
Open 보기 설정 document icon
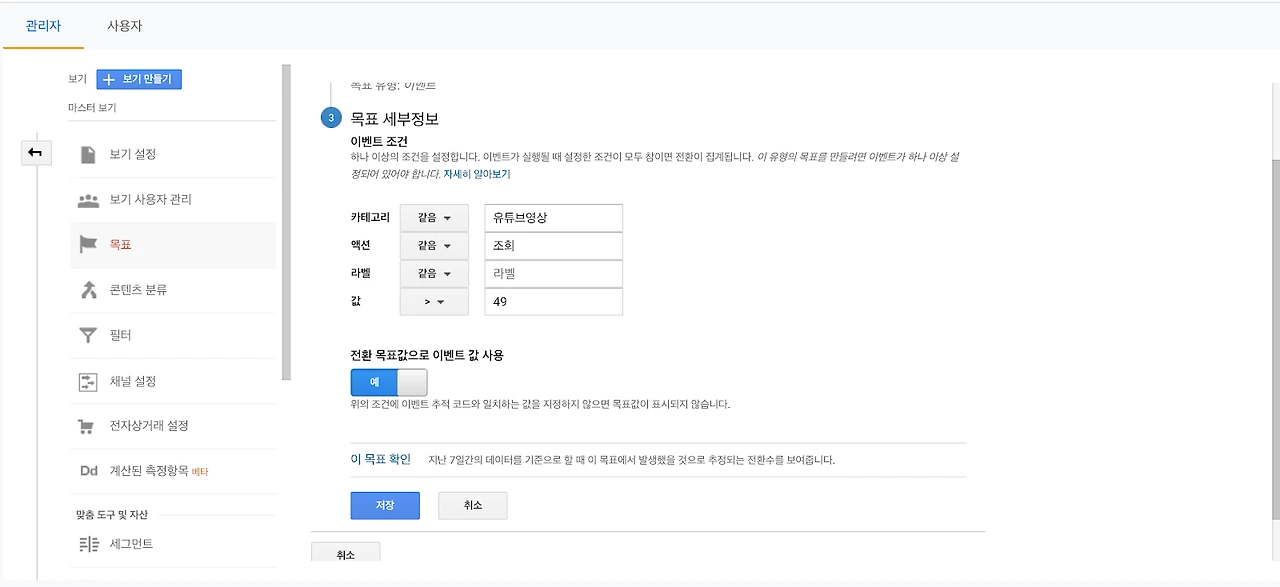pyautogui.click(x=89, y=154)
